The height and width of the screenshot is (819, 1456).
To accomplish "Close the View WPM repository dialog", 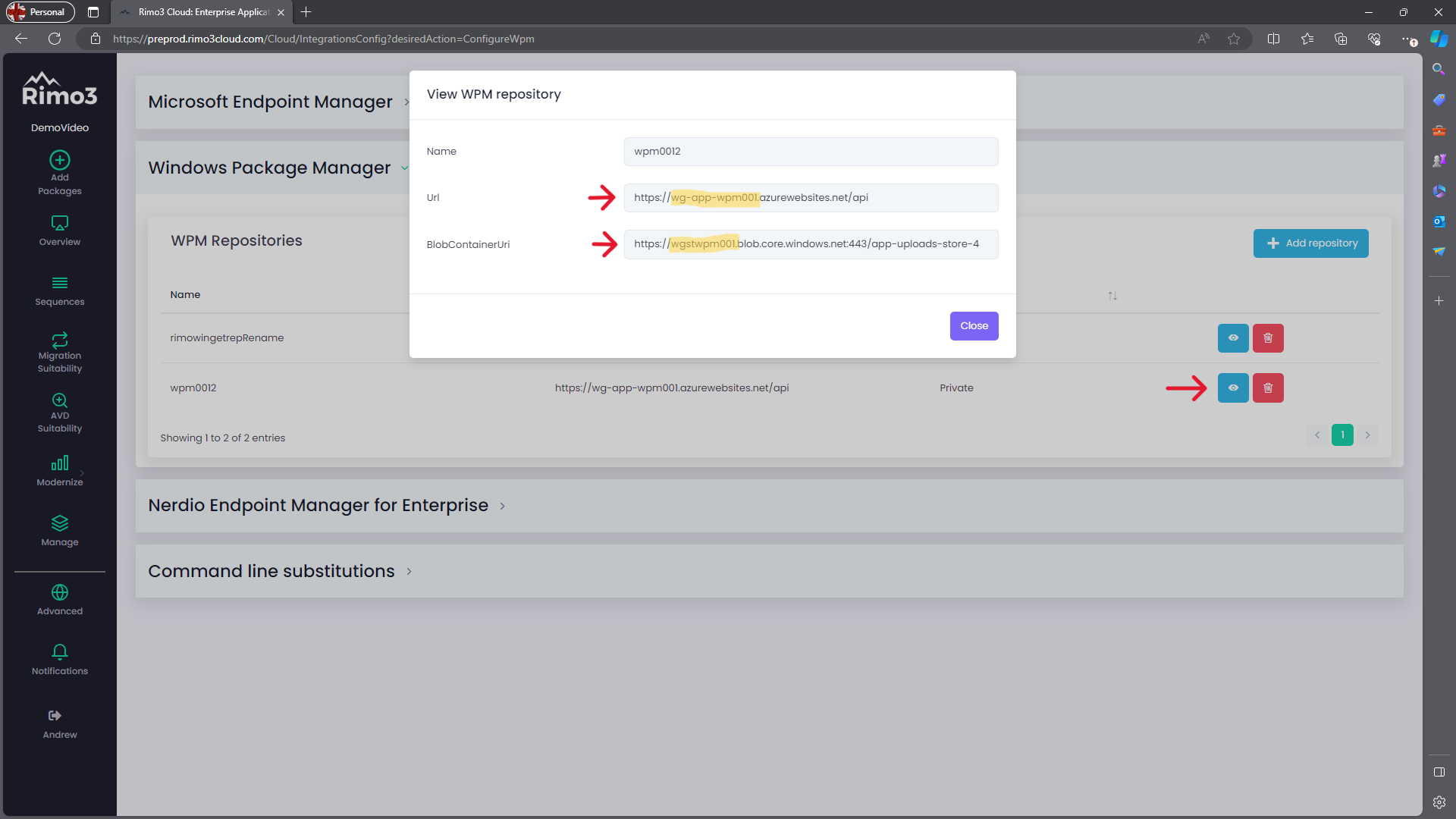I will [974, 326].
